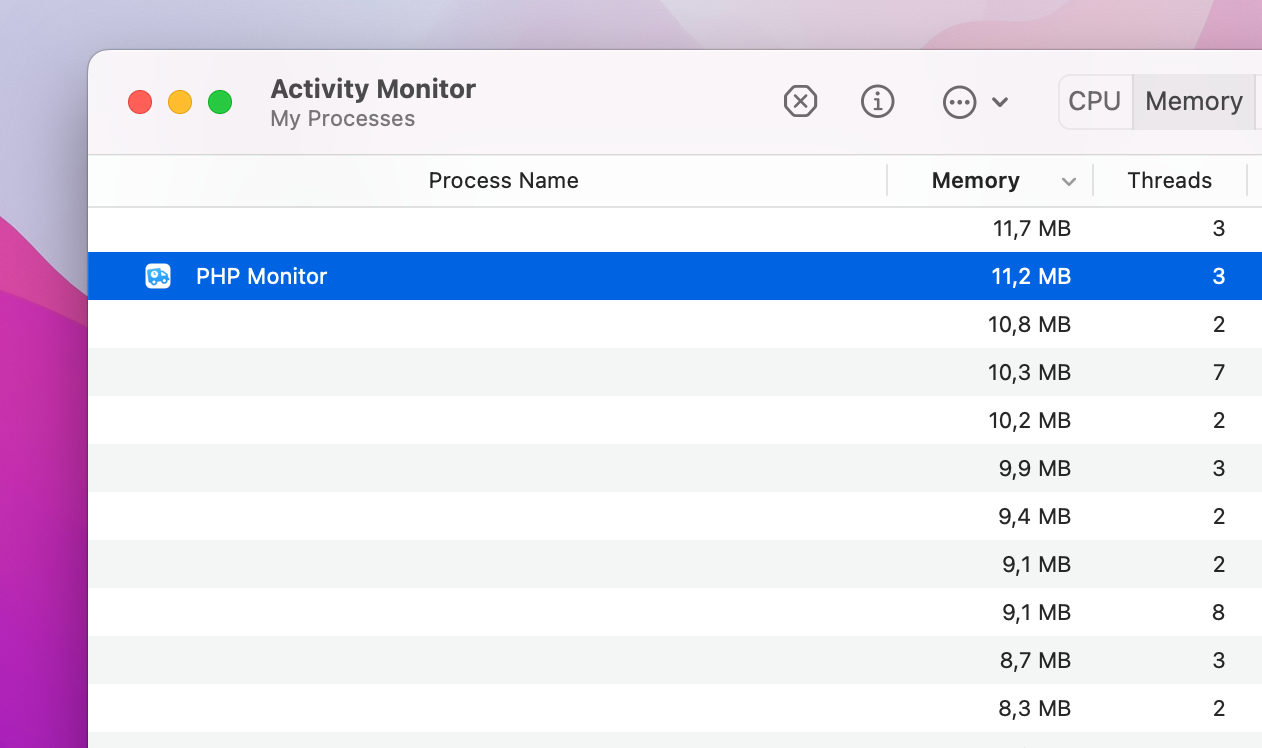The image size is (1262, 748).
Task: Click the PHP Monitor app icon
Action: (158, 276)
